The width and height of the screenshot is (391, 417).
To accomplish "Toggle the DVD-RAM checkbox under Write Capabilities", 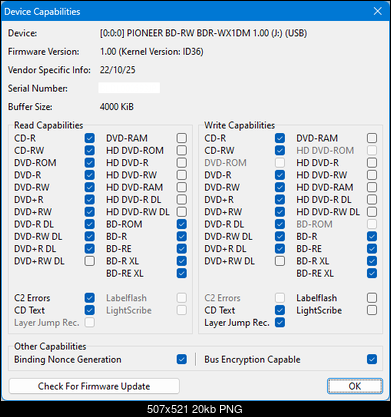I will pyautogui.click(x=372, y=138).
